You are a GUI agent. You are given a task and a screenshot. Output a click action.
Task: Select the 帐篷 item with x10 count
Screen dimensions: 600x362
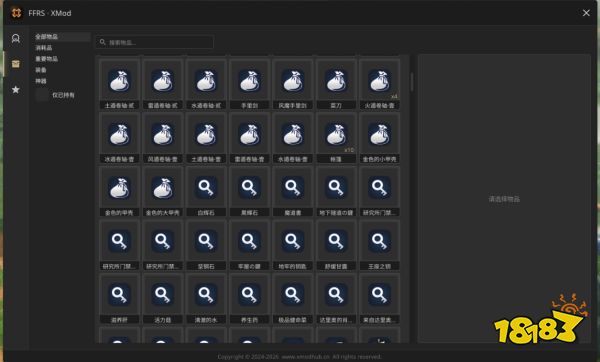[336, 138]
